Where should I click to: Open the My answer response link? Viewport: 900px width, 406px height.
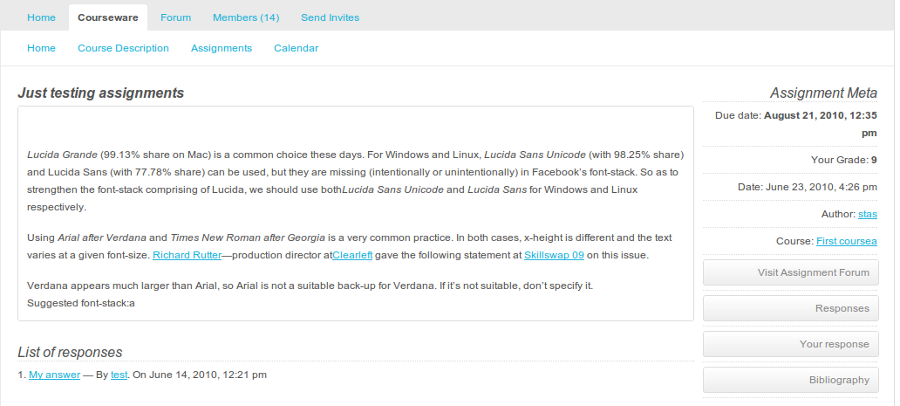[55, 375]
